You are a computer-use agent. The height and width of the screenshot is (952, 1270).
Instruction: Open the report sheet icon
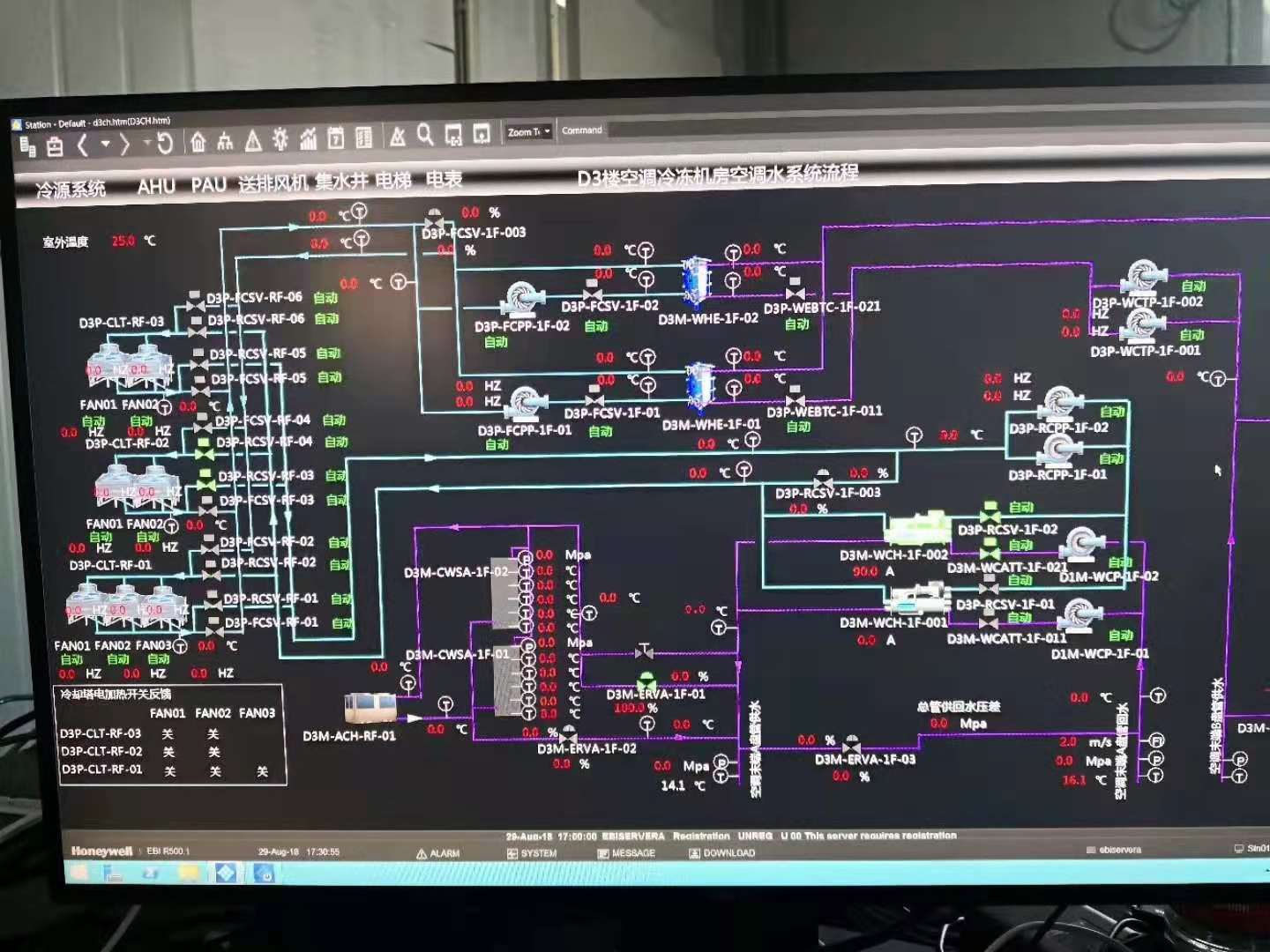click(x=364, y=137)
